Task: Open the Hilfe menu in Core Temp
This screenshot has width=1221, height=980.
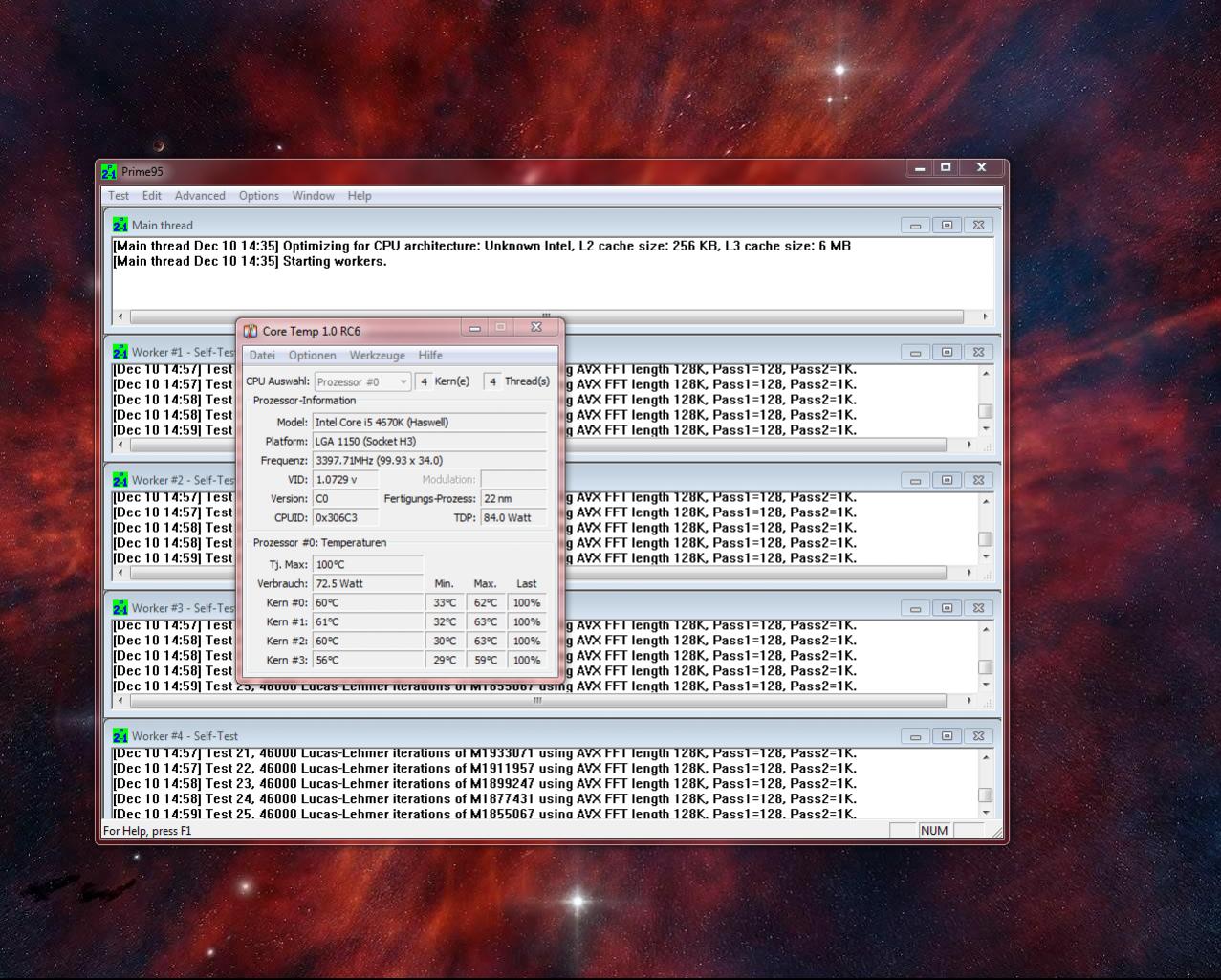Action: pos(430,356)
